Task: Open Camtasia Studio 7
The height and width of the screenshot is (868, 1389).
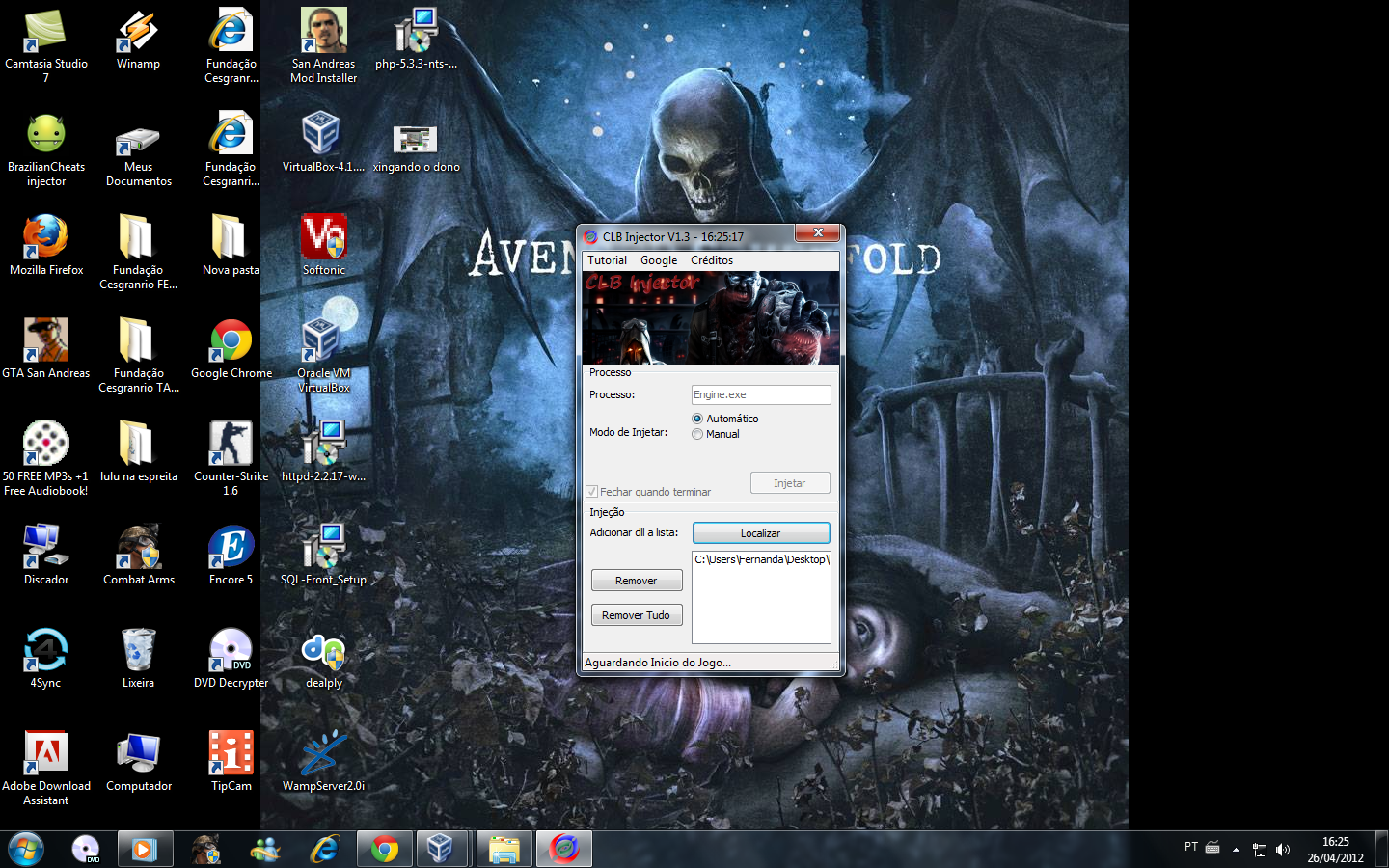Action: click(45, 32)
